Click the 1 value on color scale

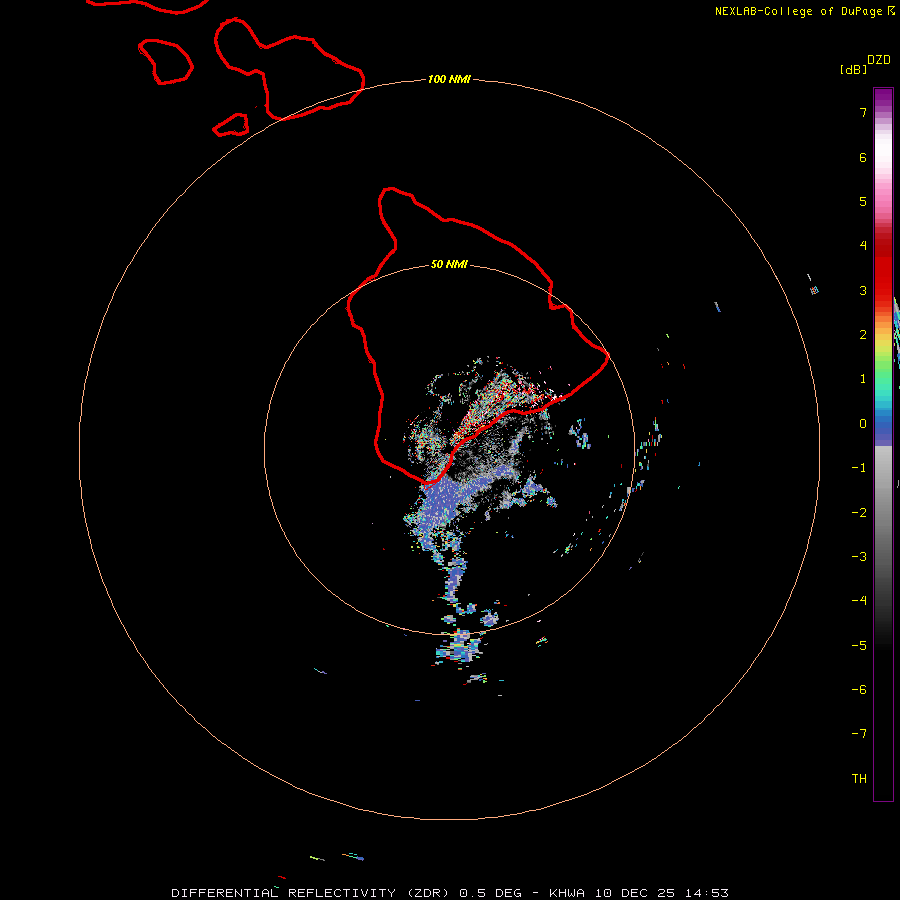pos(863,379)
